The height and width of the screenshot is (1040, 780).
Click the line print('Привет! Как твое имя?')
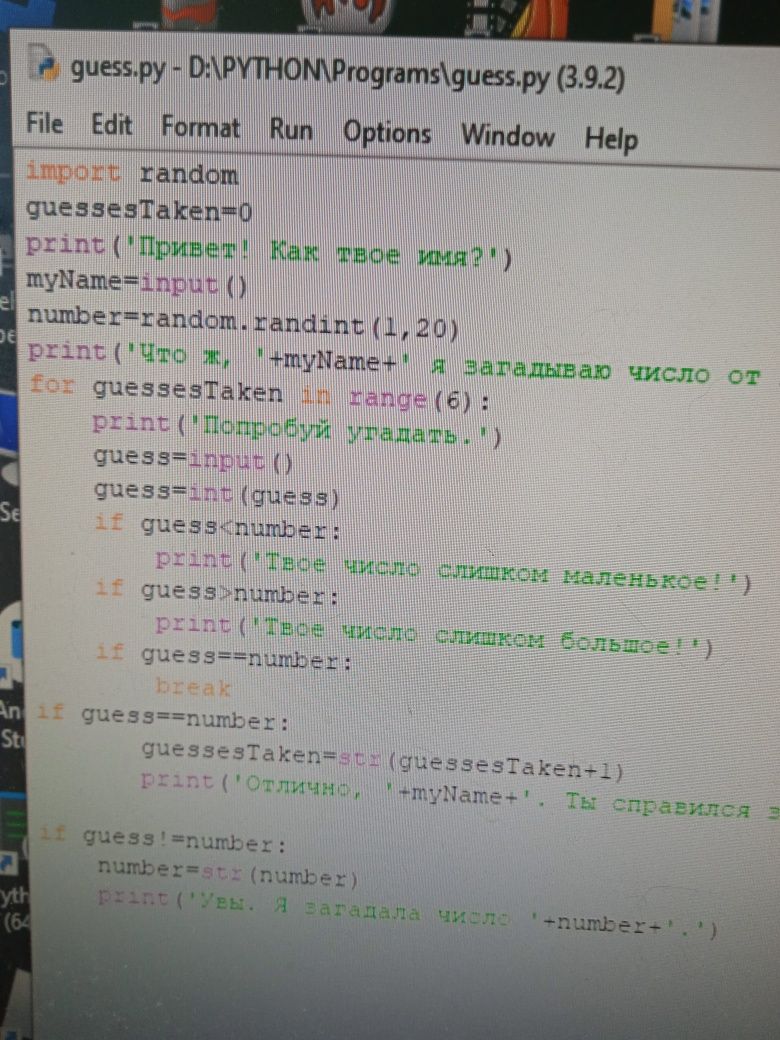(x=269, y=250)
